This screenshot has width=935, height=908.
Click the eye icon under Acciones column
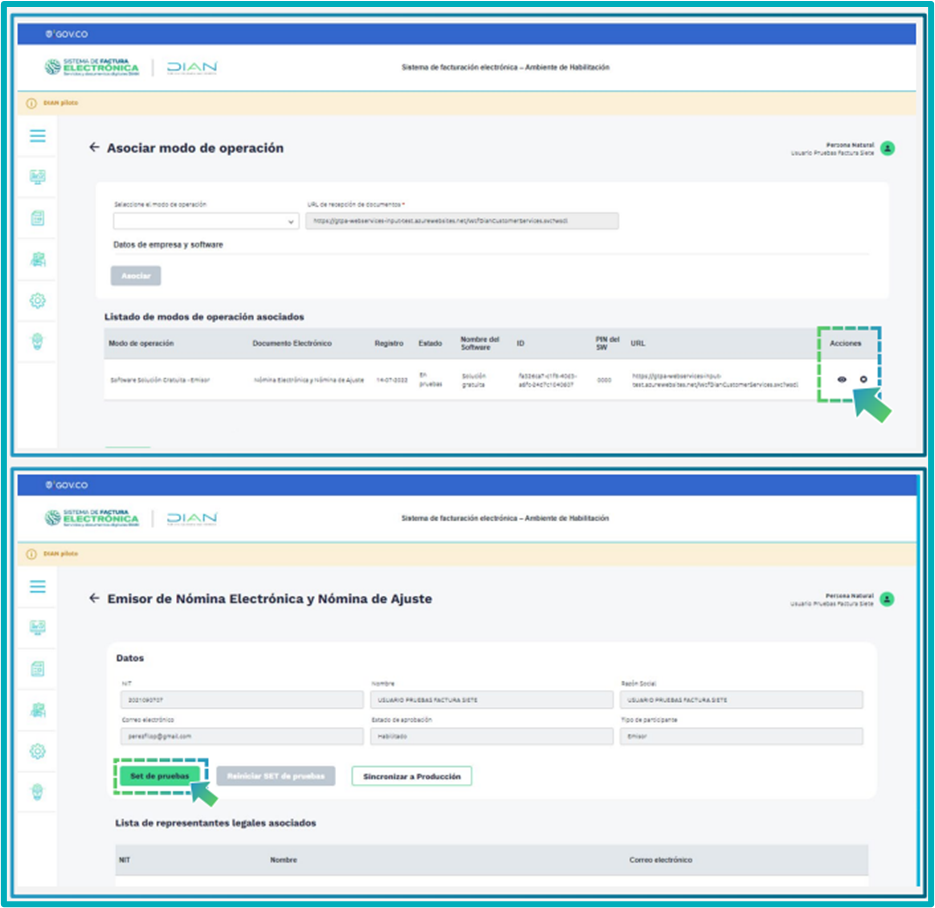point(842,380)
